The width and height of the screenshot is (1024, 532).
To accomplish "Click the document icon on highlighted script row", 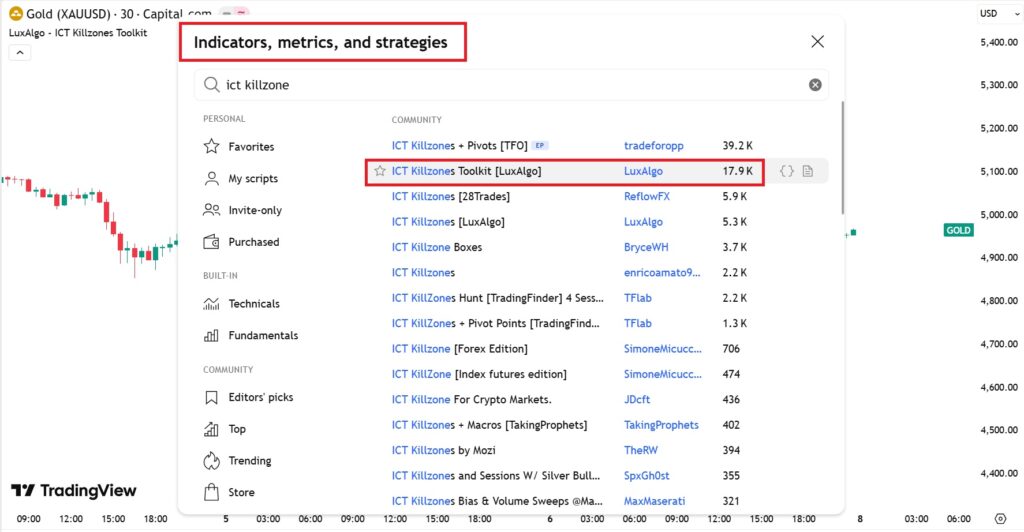I will pyautogui.click(x=808, y=172).
